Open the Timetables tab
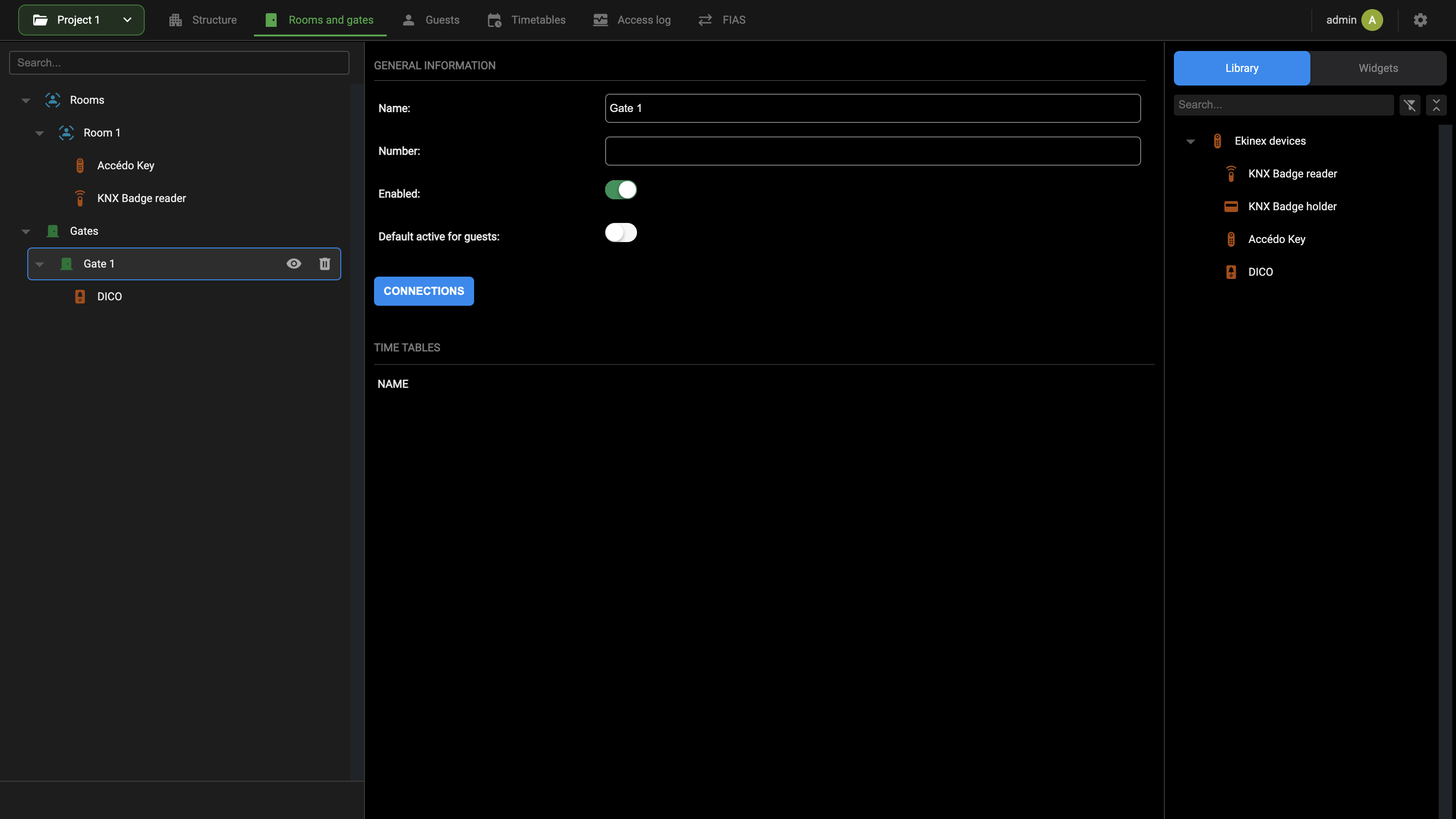The height and width of the screenshot is (819, 1456). pos(526,20)
